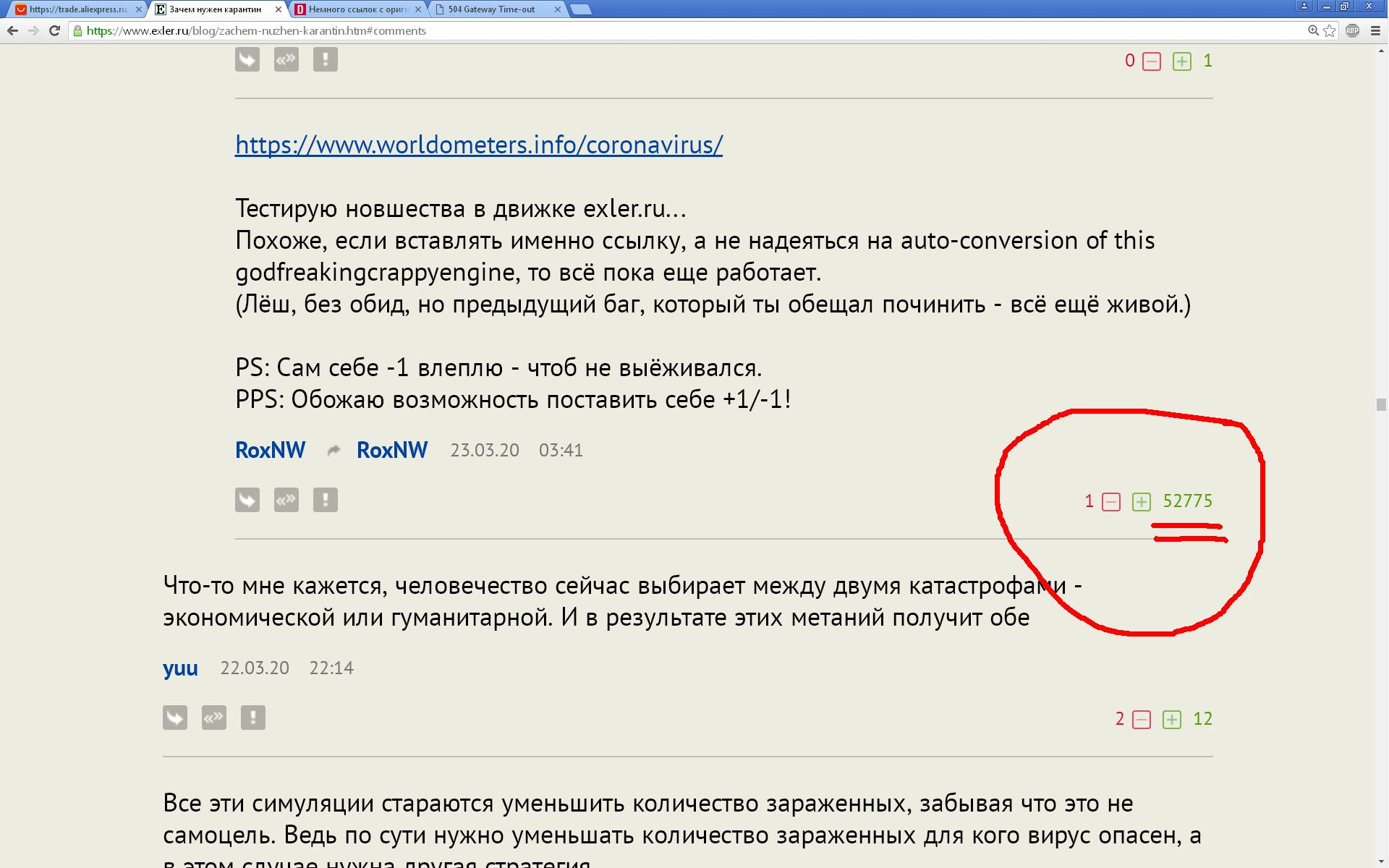Viewport: 1389px width, 868px height.
Task: Switch to the 504 Gateway Time-out tab
Action: click(492, 9)
